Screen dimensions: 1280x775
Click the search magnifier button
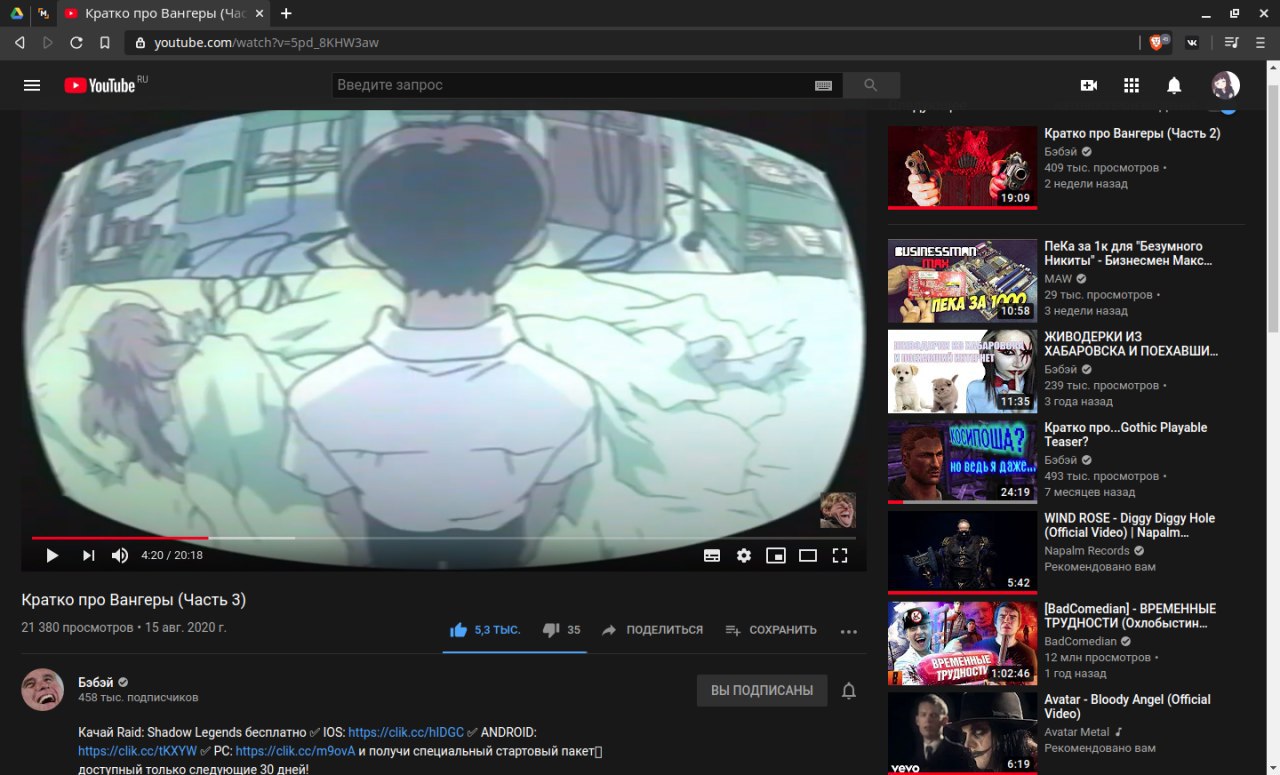click(x=871, y=85)
